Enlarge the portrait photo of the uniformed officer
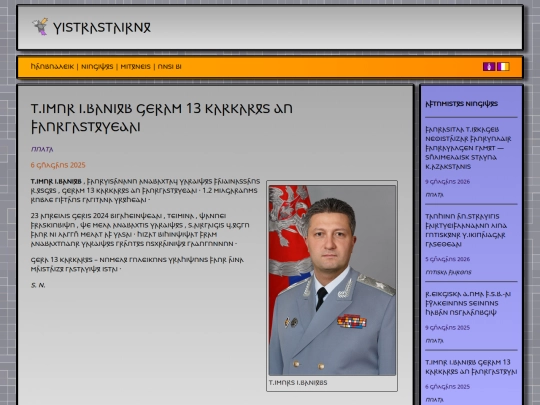Image resolution: width=540 pixels, height=405 pixels. 332,280
